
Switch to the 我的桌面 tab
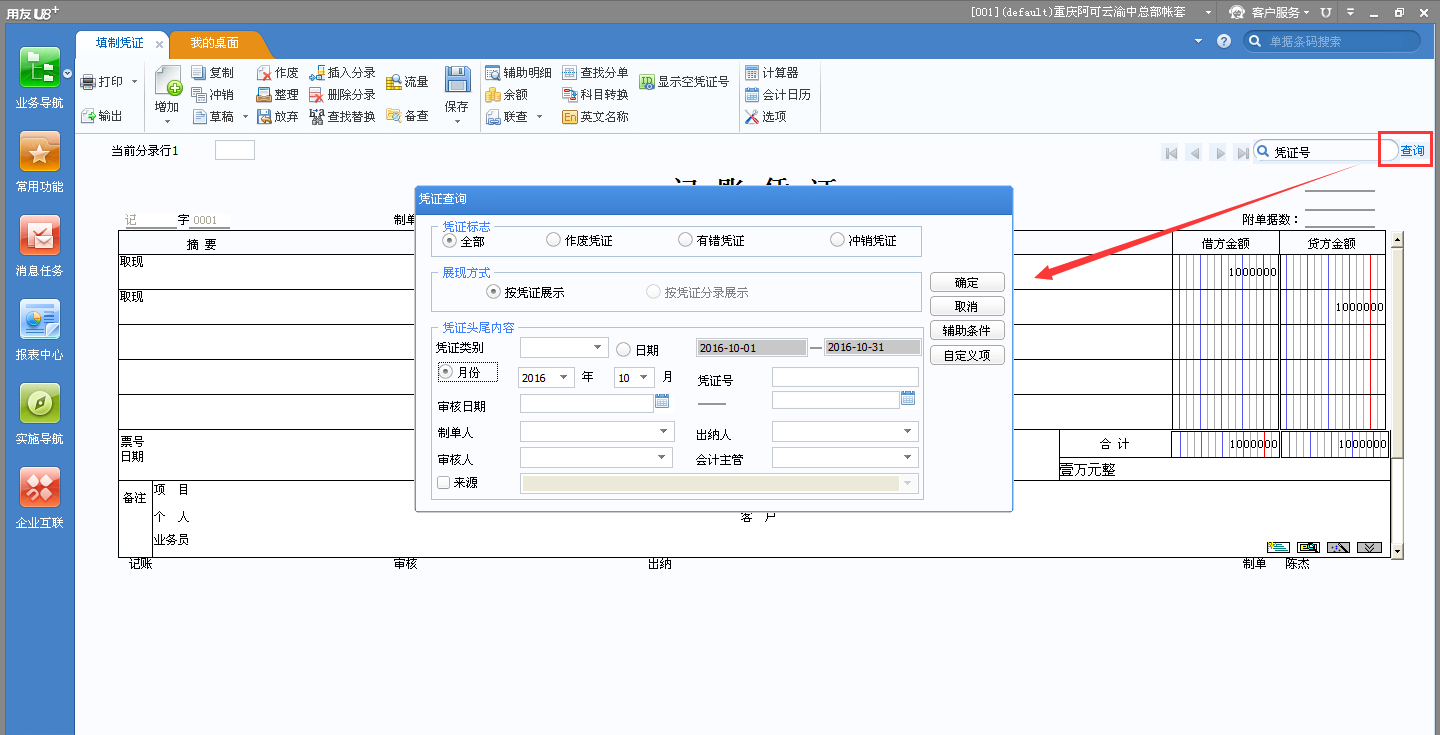pyautogui.click(x=215, y=44)
